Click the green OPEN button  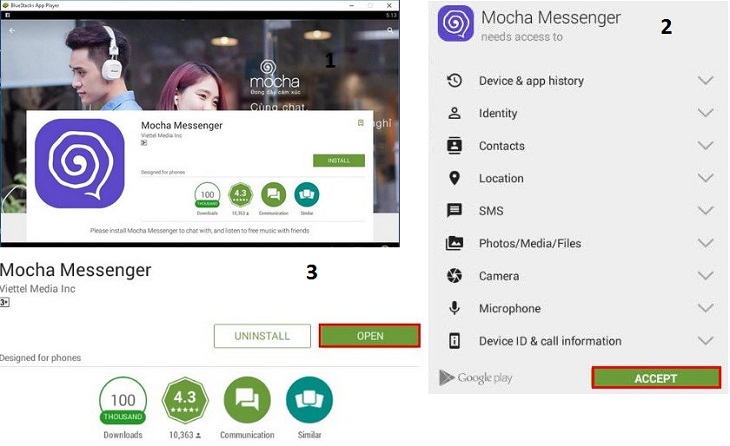click(x=370, y=336)
